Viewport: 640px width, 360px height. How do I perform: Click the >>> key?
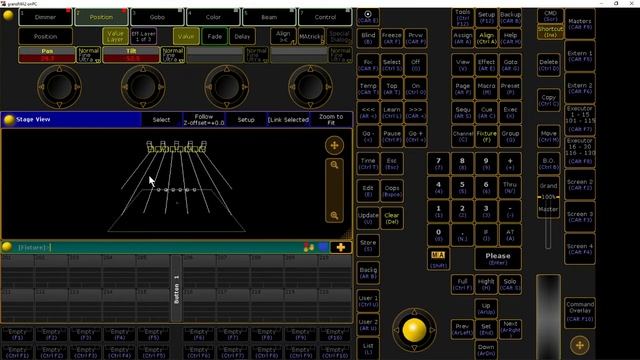(x=416, y=112)
